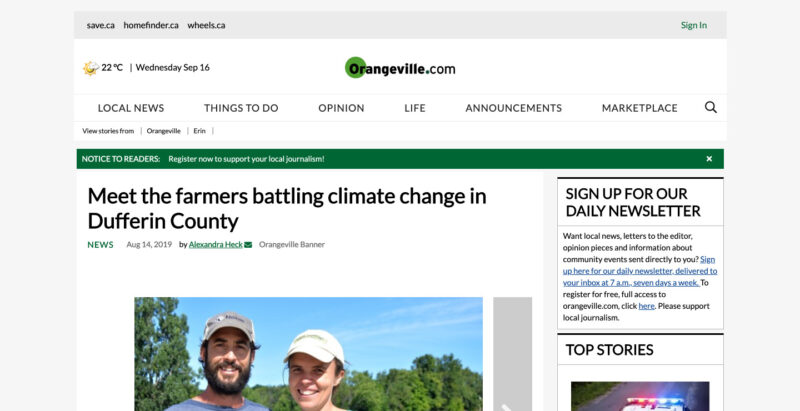Click the farmers article photo
This screenshot has width=800, height=411.
pos(308,355)
